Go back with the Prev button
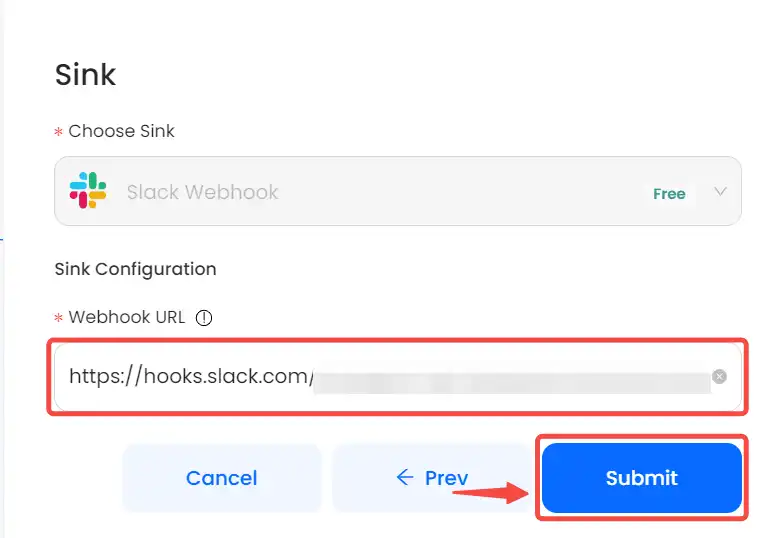The width and height of the screenshot is (761, 538). pos(431,478)
